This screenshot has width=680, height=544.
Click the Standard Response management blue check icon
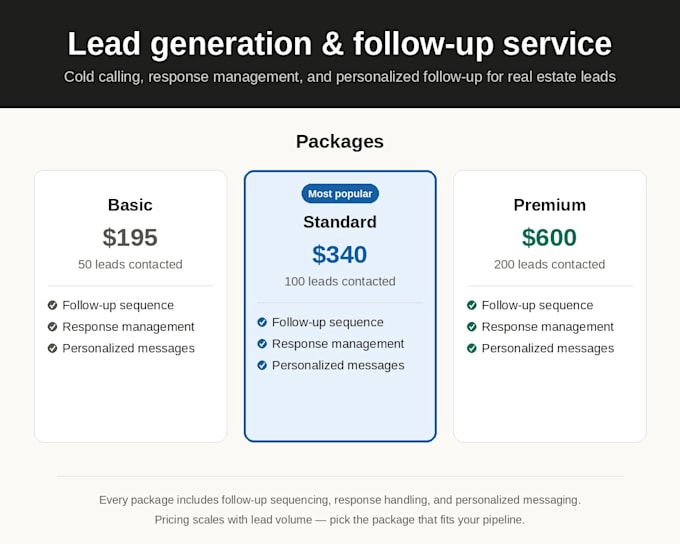[262, 344]
